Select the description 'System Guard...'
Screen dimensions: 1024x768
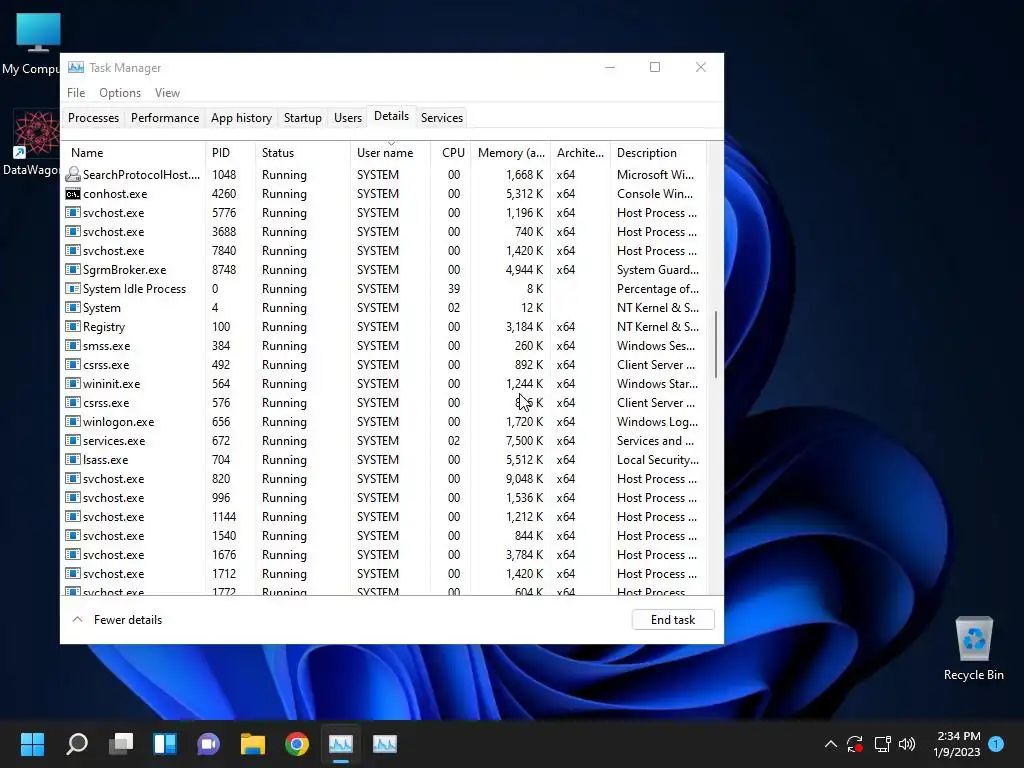[x=658, y=270]
